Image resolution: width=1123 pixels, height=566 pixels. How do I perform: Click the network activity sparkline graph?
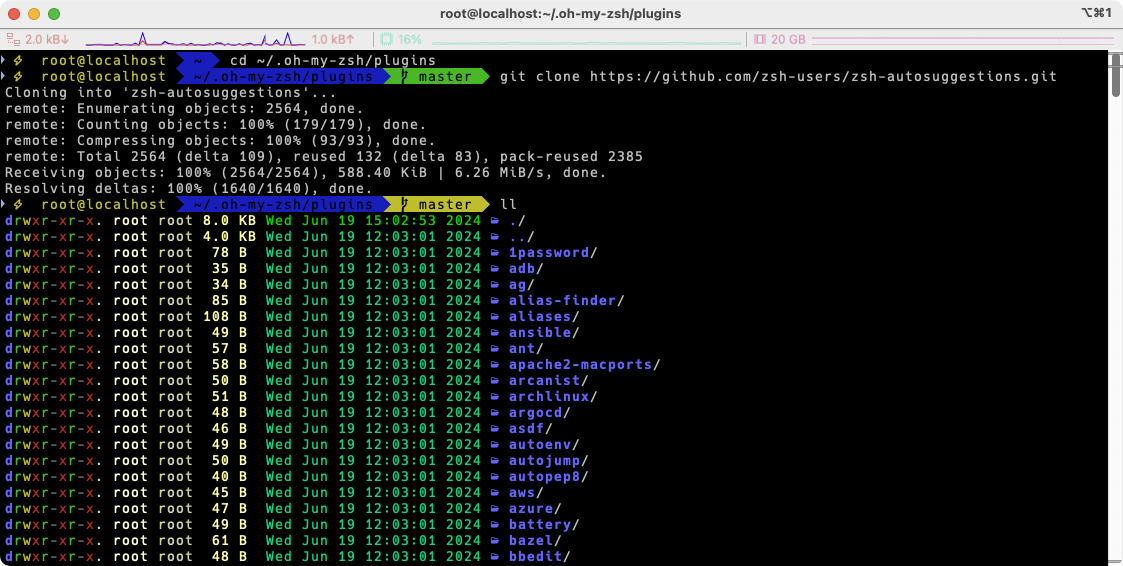[x=195, y=39]
